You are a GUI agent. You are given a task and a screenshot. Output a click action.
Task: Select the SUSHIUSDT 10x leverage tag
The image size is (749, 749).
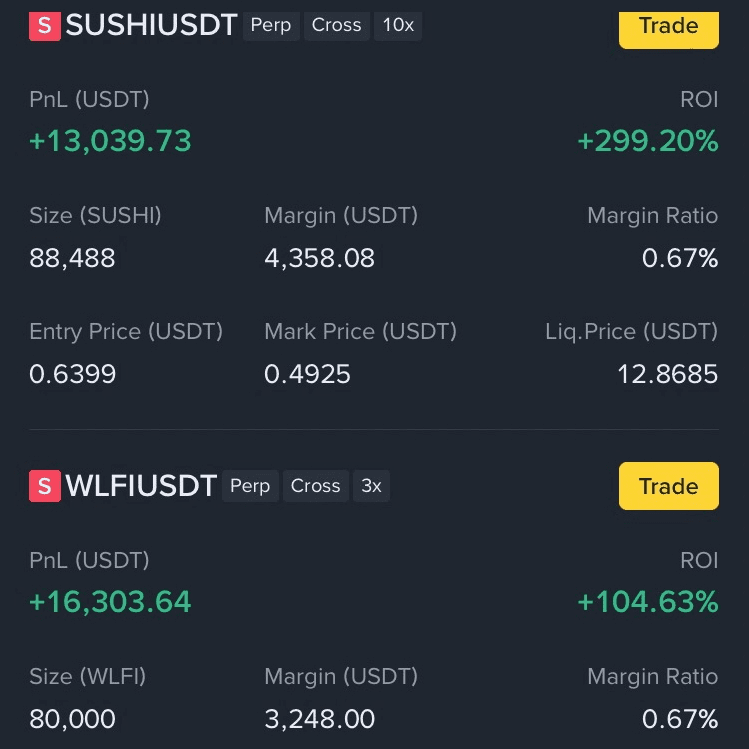[x=398, y=25]
